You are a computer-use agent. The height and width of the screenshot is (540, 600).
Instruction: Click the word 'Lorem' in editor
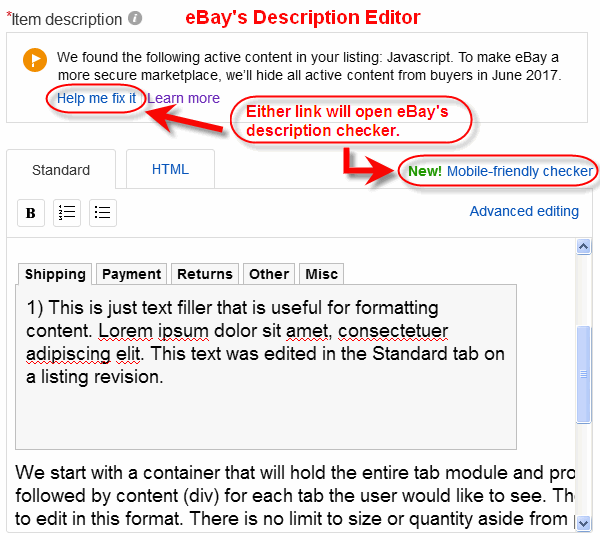tap(126, 331)
